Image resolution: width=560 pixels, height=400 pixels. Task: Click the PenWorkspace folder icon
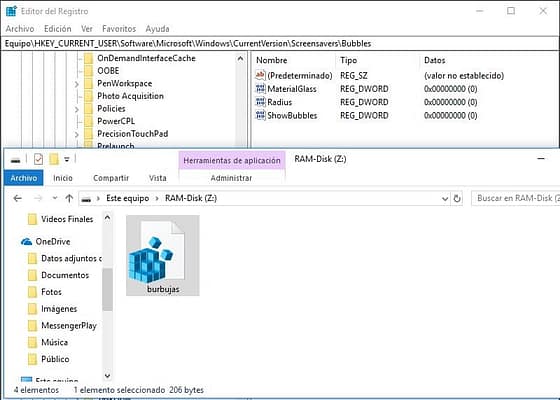(89, 83)
